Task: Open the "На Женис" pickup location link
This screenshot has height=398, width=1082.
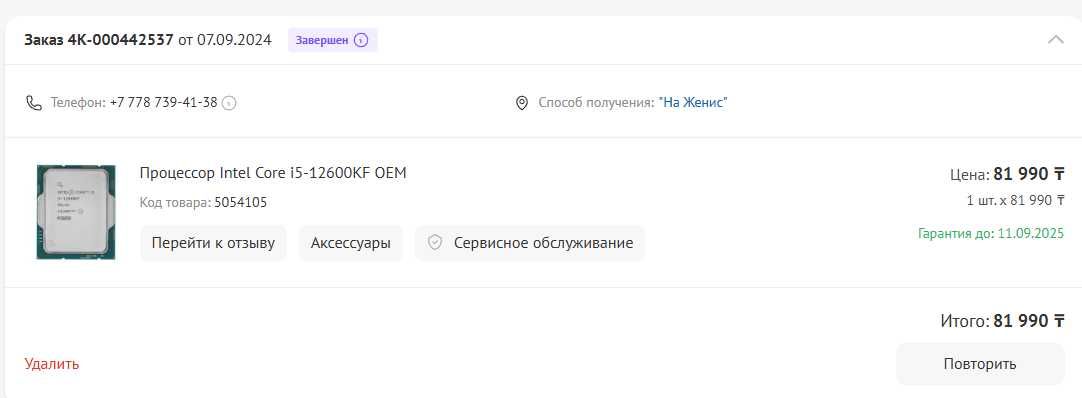Action: pyautogui.click(x=693, y=103)
